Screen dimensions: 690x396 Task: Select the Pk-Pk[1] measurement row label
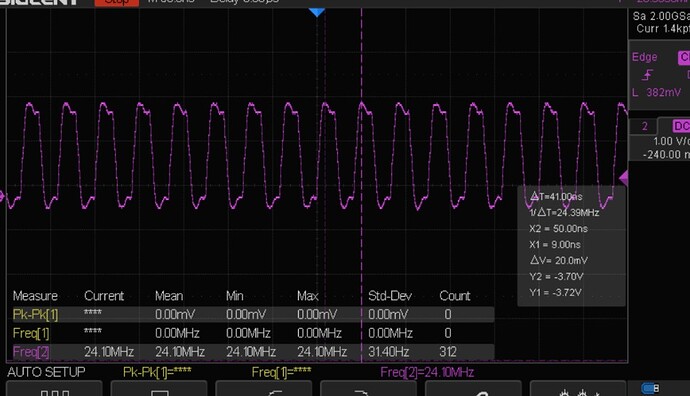coord(35,314)
